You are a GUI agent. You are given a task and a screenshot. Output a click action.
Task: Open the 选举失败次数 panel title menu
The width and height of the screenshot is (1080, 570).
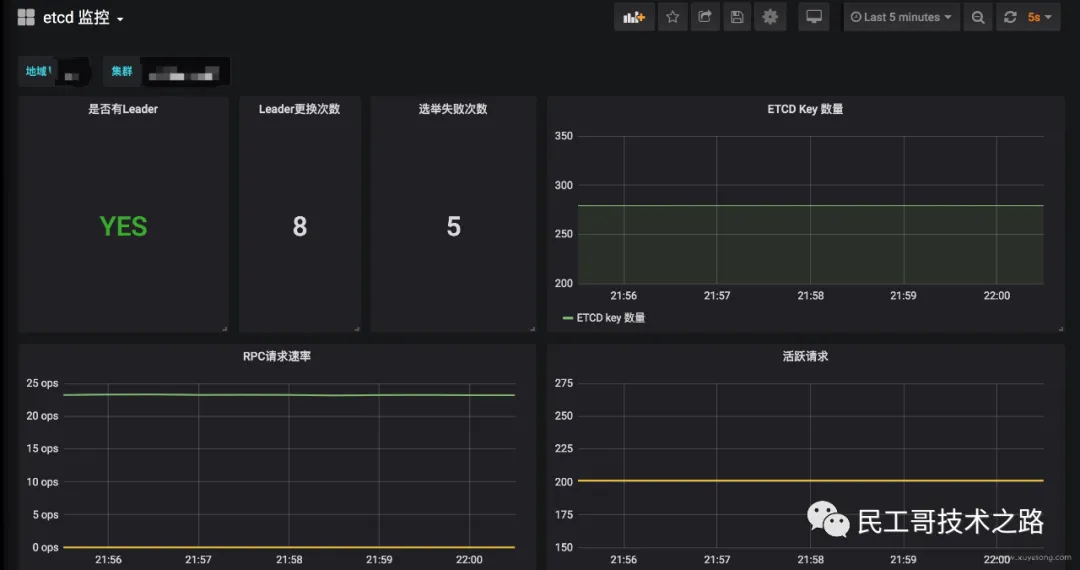453,109
